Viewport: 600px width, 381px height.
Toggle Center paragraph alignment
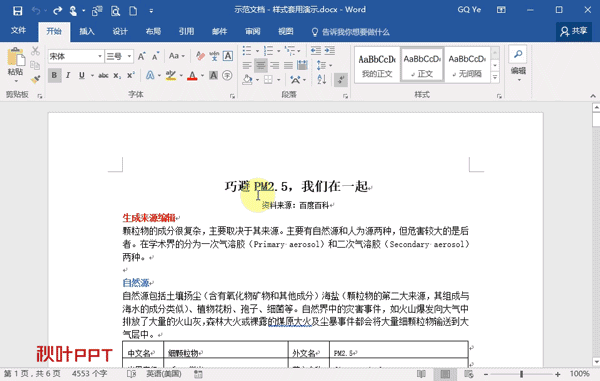(x=261, y=65)
